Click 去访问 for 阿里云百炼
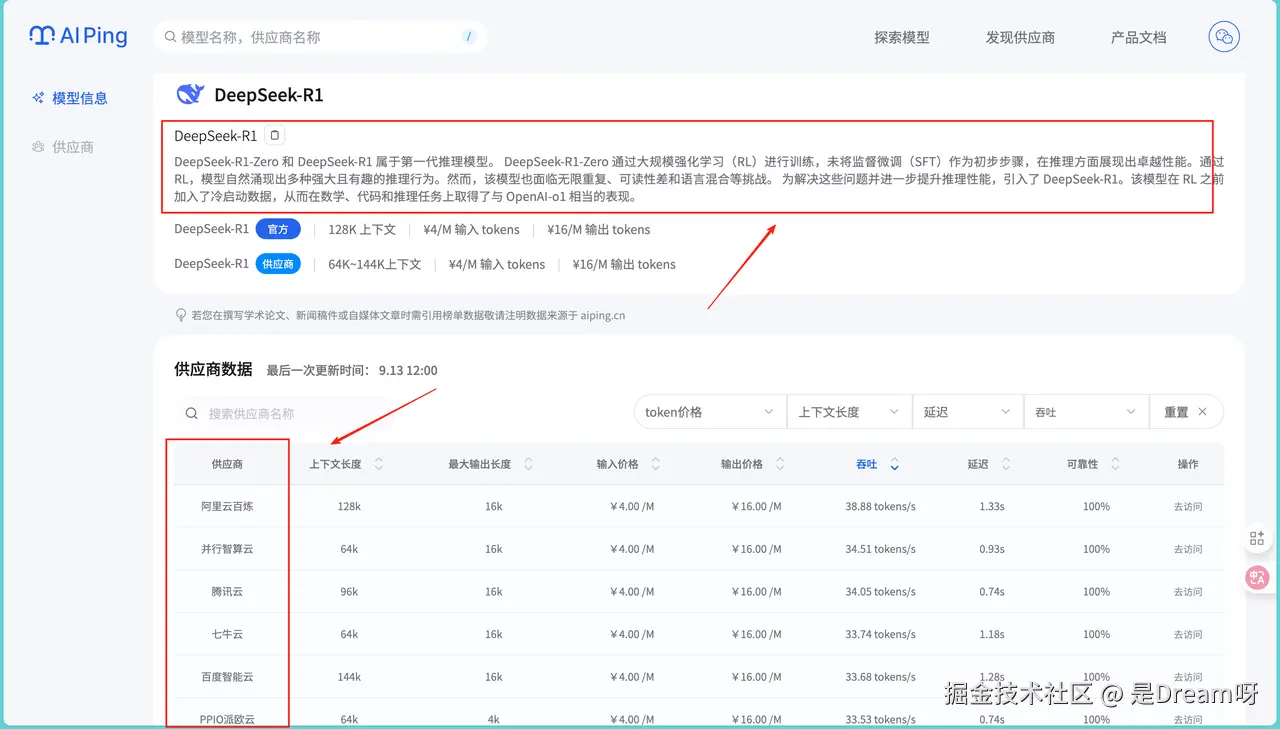This screenshot has width=1280, height=729. coord(1188,507)
